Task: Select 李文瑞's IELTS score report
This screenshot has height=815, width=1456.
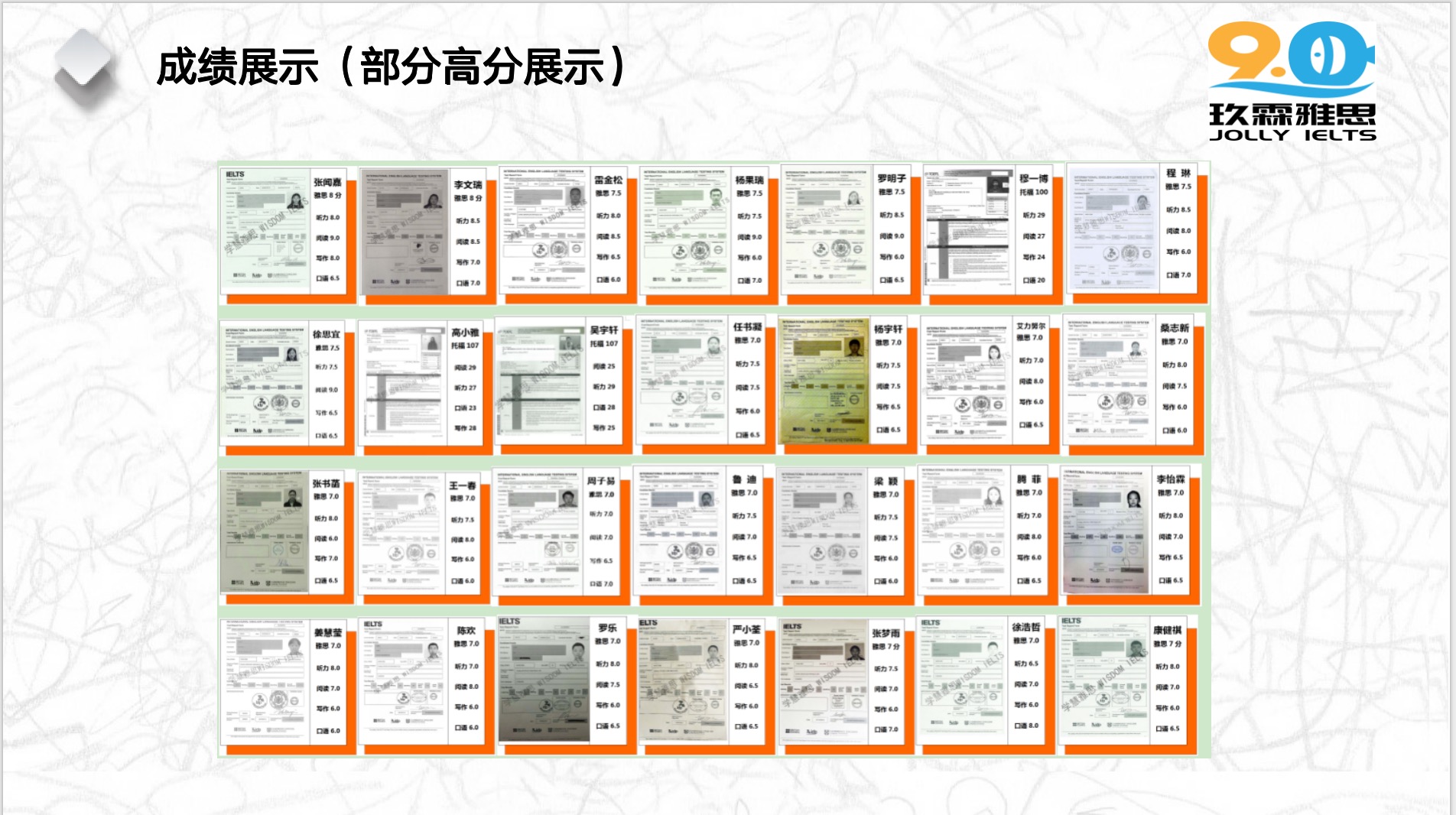Action: pyautogui.click(x=423, y=233)
